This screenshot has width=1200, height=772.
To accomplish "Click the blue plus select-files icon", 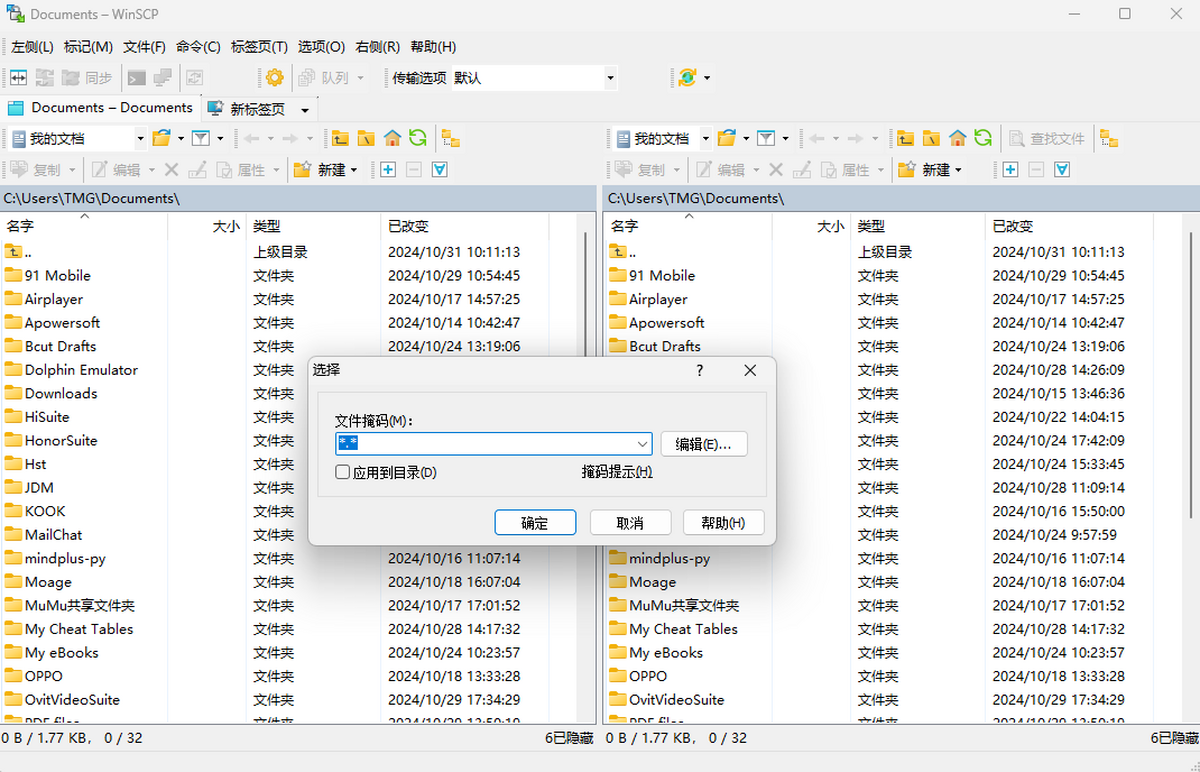I will click(387, 170).
